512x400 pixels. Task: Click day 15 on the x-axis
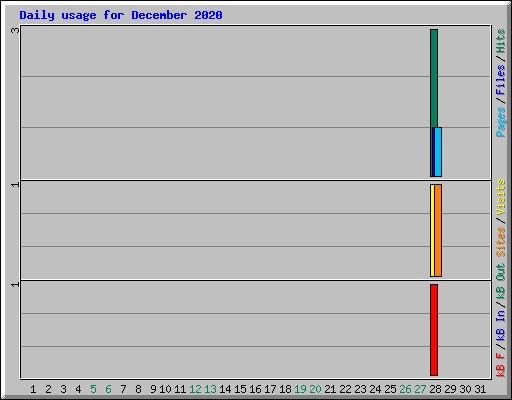pyautogui.click(x=240, y=389)
